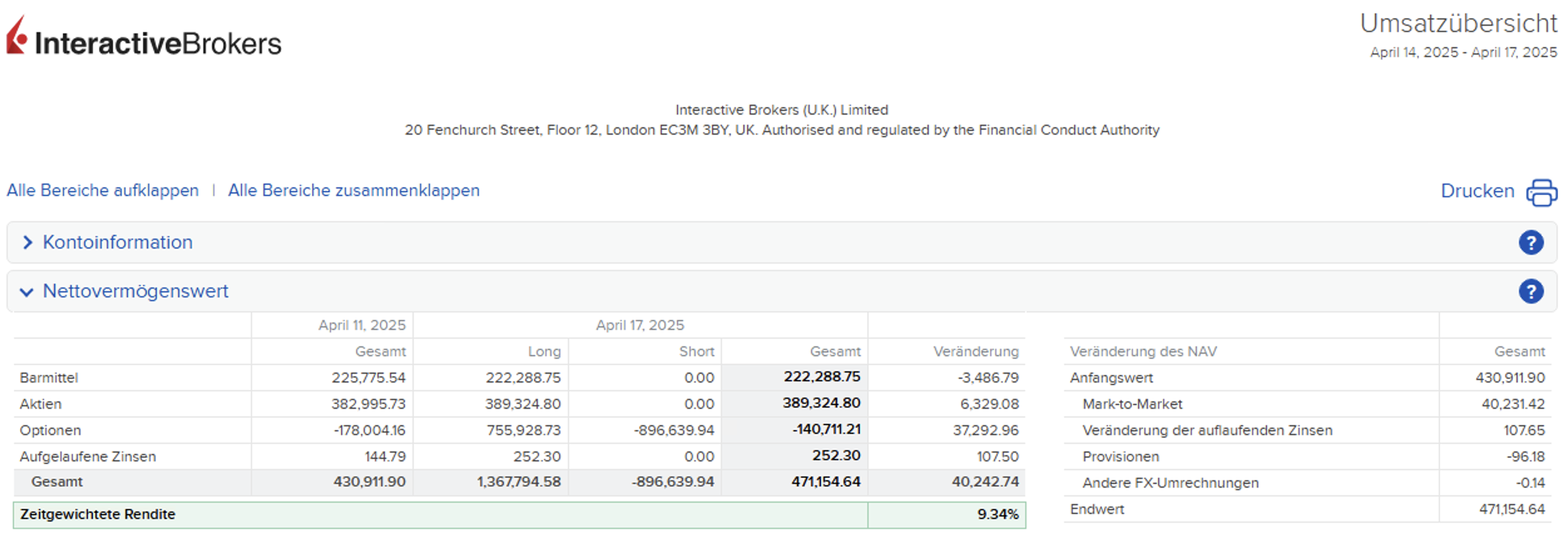Click the Kontoinformation section title
Screen dimensions: 1568x536
117,242
